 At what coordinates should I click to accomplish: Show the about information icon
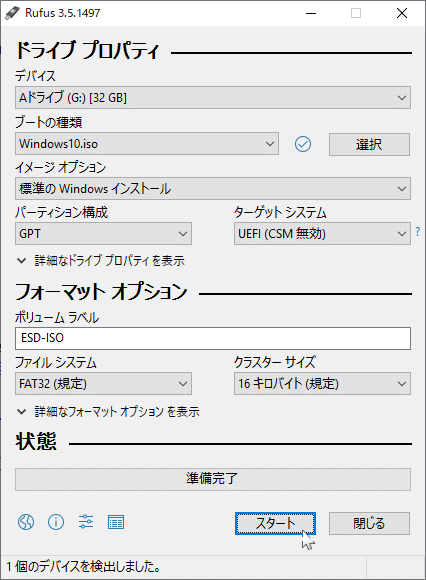tap(56, 522)
